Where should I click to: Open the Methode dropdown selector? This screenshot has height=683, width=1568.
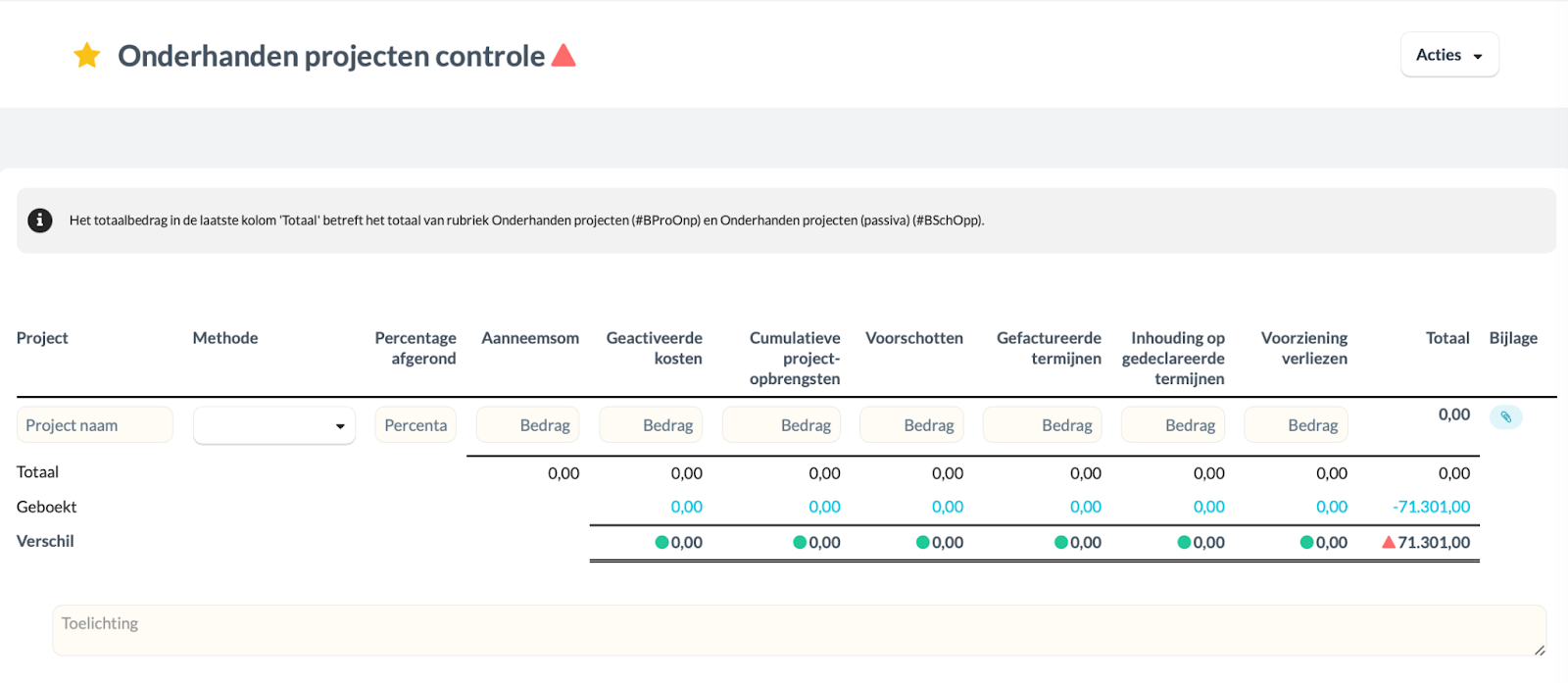pyautogui.click(x=274, y=426)
